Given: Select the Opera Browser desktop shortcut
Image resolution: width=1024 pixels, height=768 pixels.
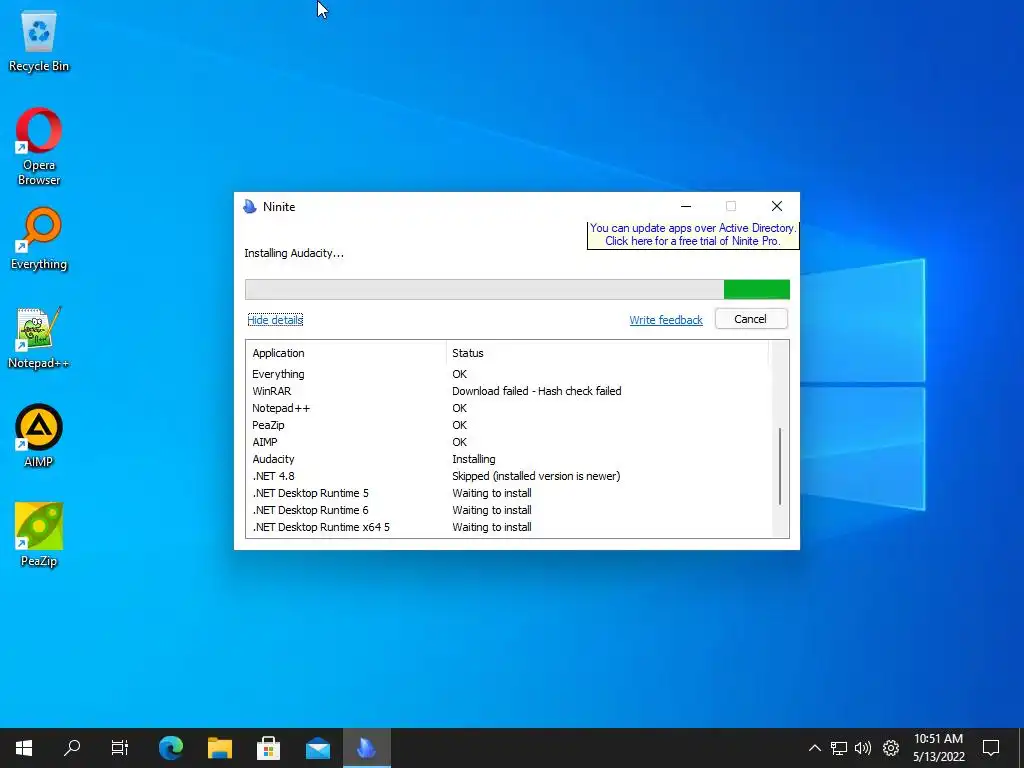Looking at the screenshot, I should [x=39, y=146].
